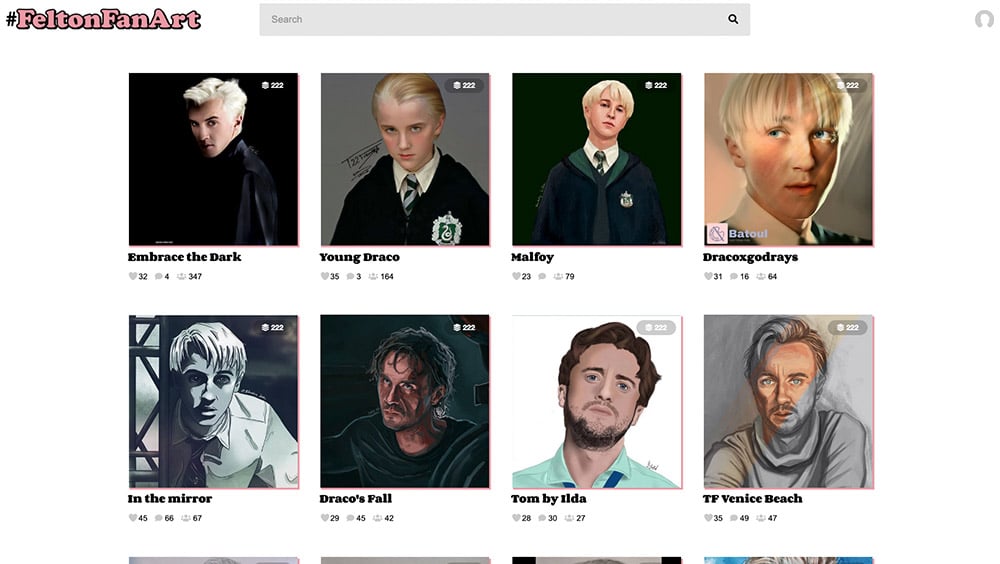Click the viewers icon under Tom by Ilda
This screenshot has height=564, width=1000.
(x=569, y=518)
